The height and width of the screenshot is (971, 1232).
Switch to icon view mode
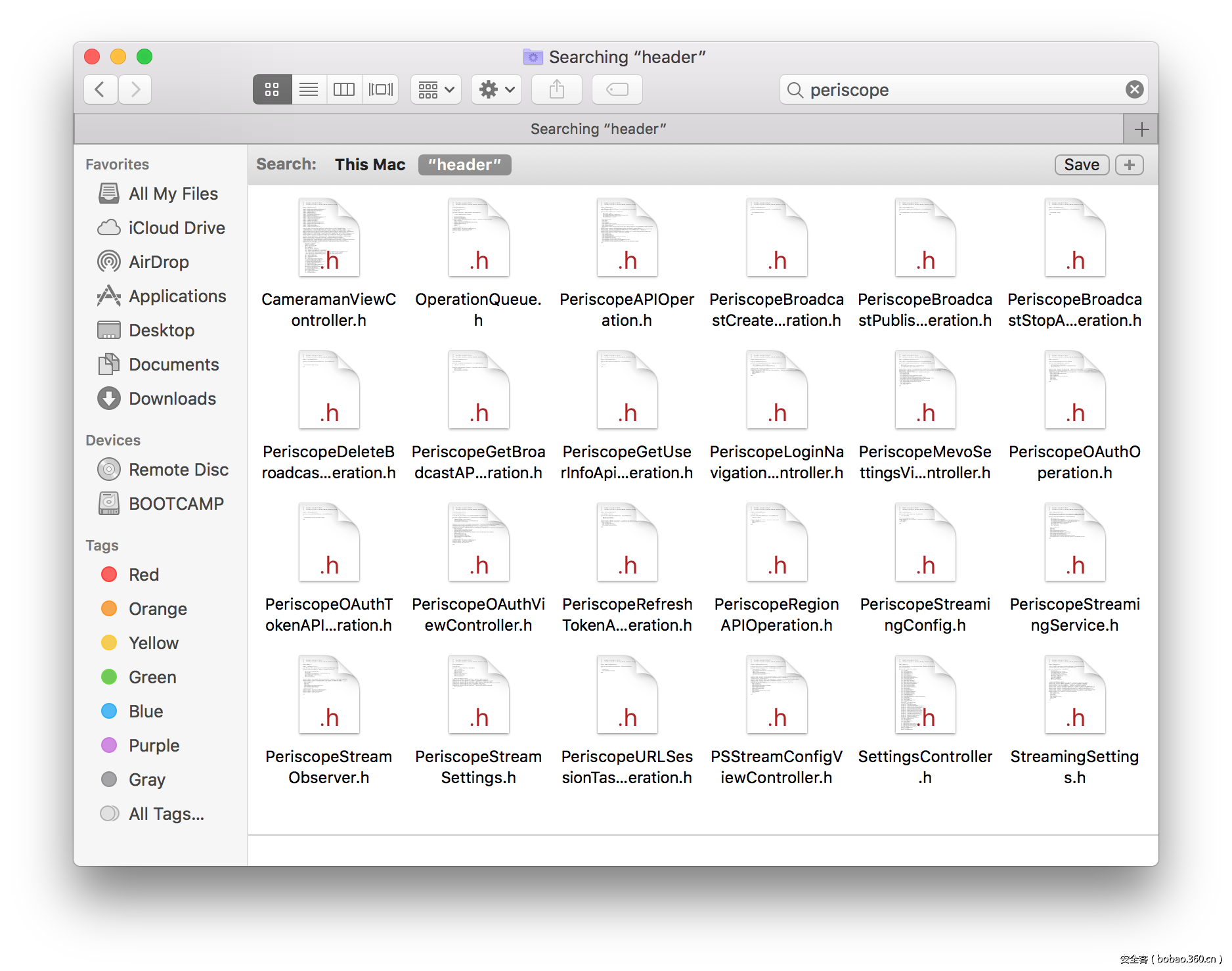(x=272, y=89)
